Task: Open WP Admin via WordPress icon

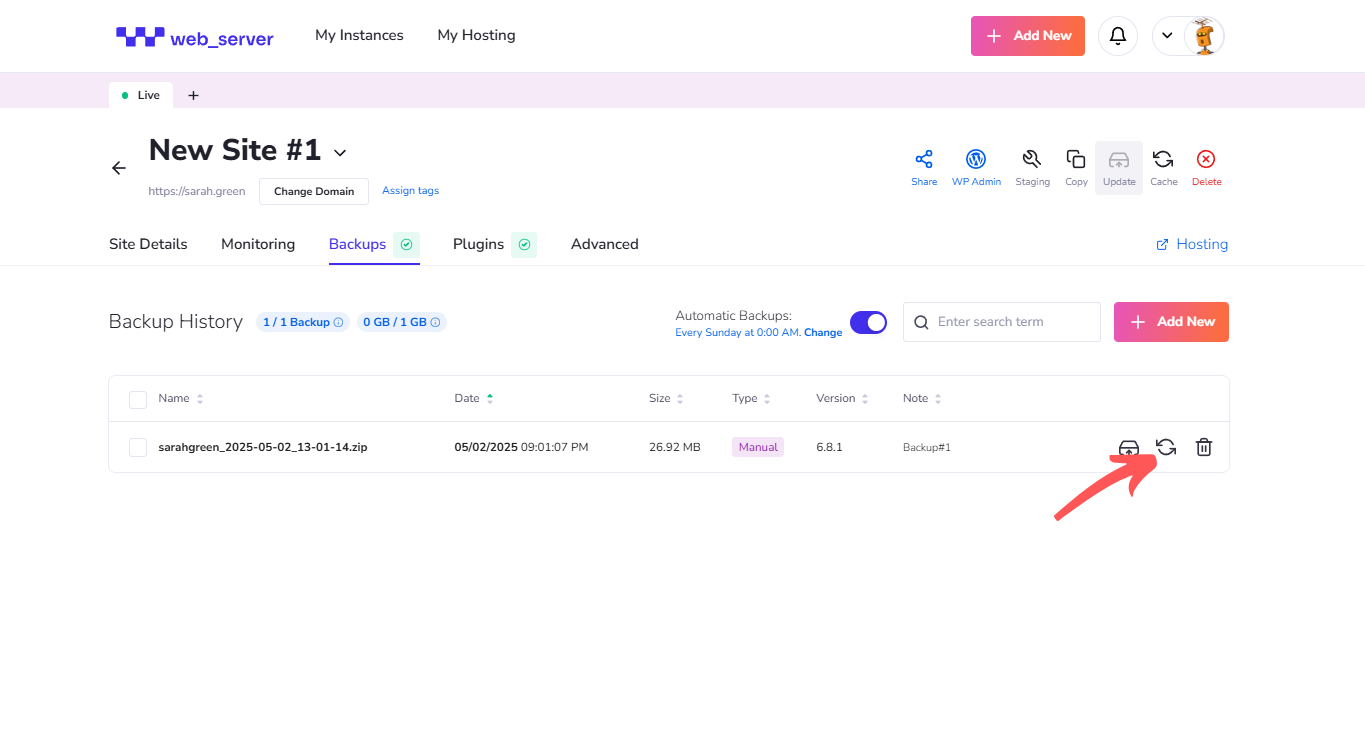Action: point(976,160)
